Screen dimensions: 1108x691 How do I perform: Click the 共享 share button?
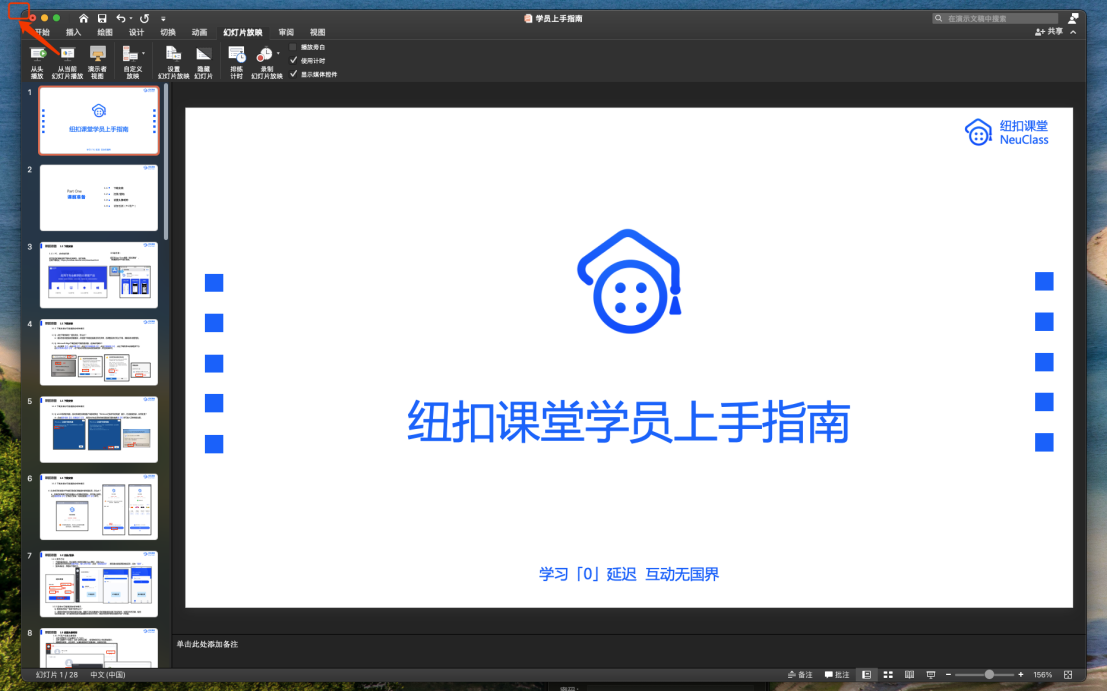point(1049,32)
